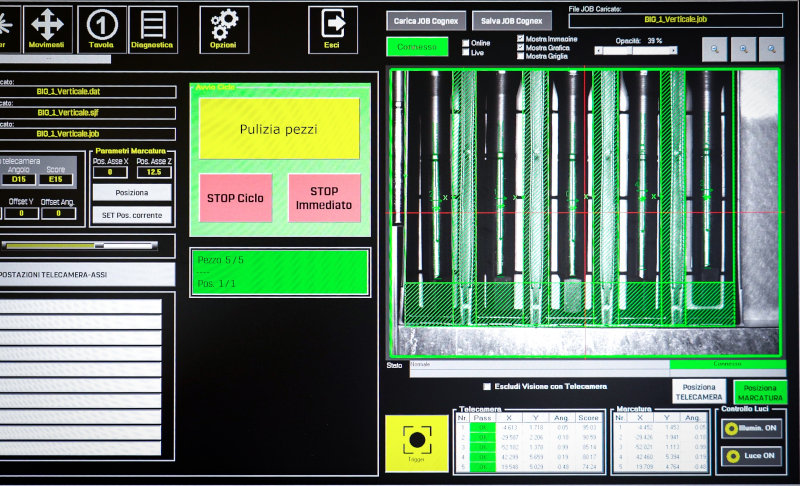The height and width of the screenshot is (486, 800).
Task: Click Salva JOB Cognex button
Action: [512, 21]
